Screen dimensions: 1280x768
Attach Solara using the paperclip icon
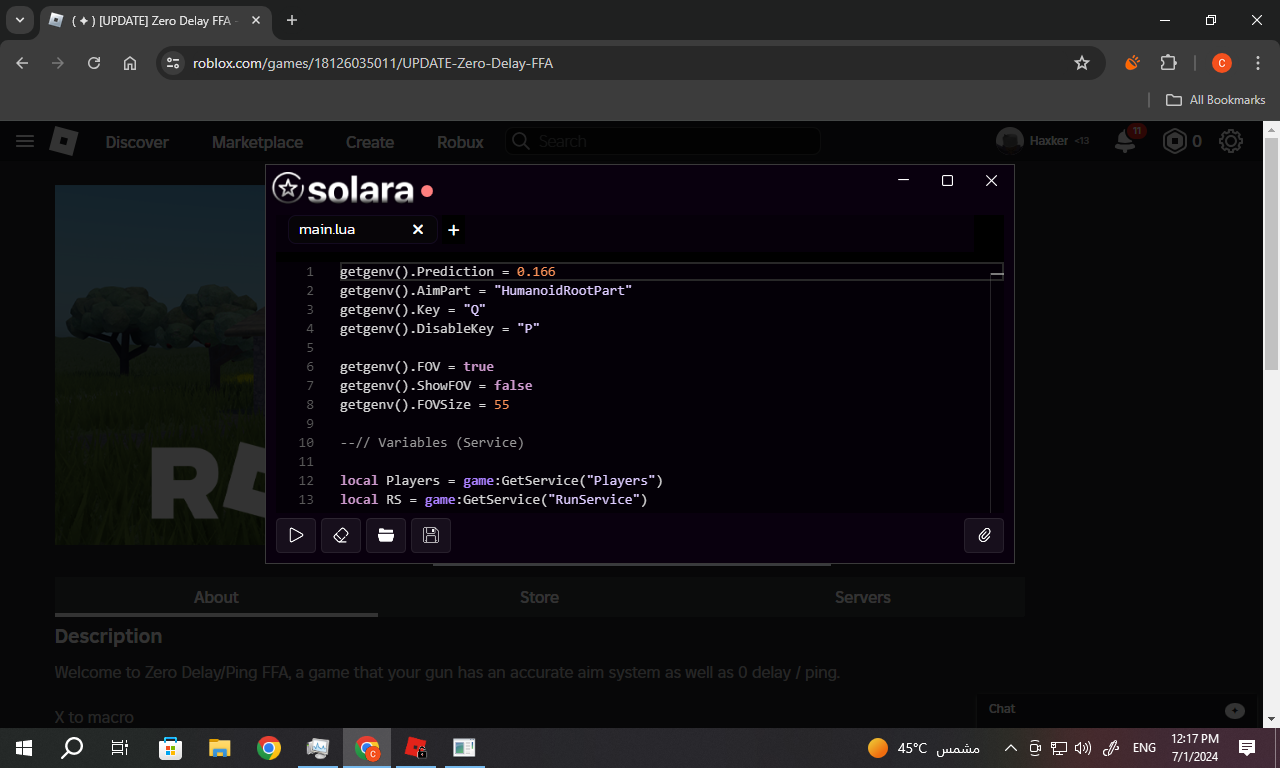coord(984,535)
